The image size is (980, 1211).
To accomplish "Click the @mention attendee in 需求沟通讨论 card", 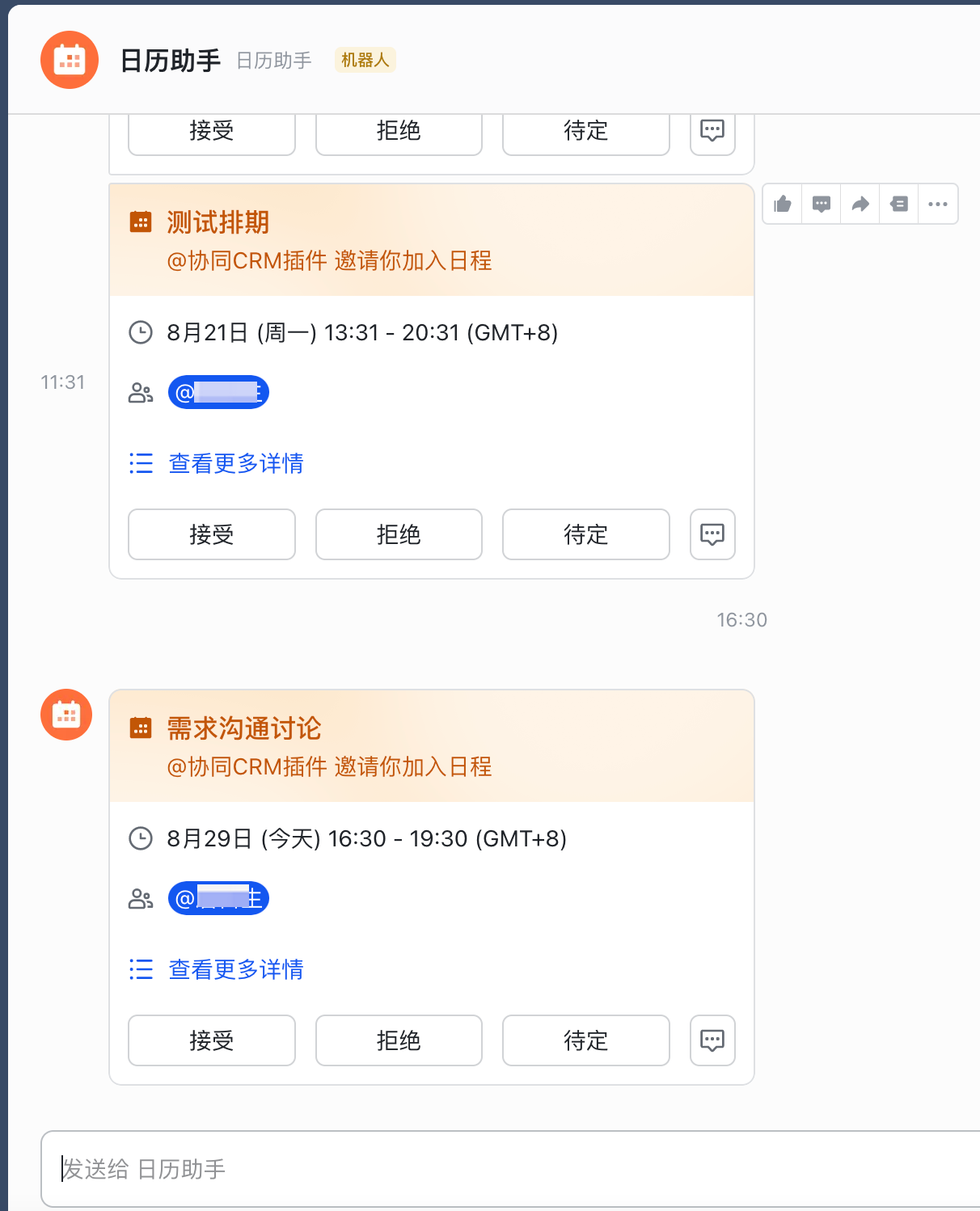I will [218, 899].
